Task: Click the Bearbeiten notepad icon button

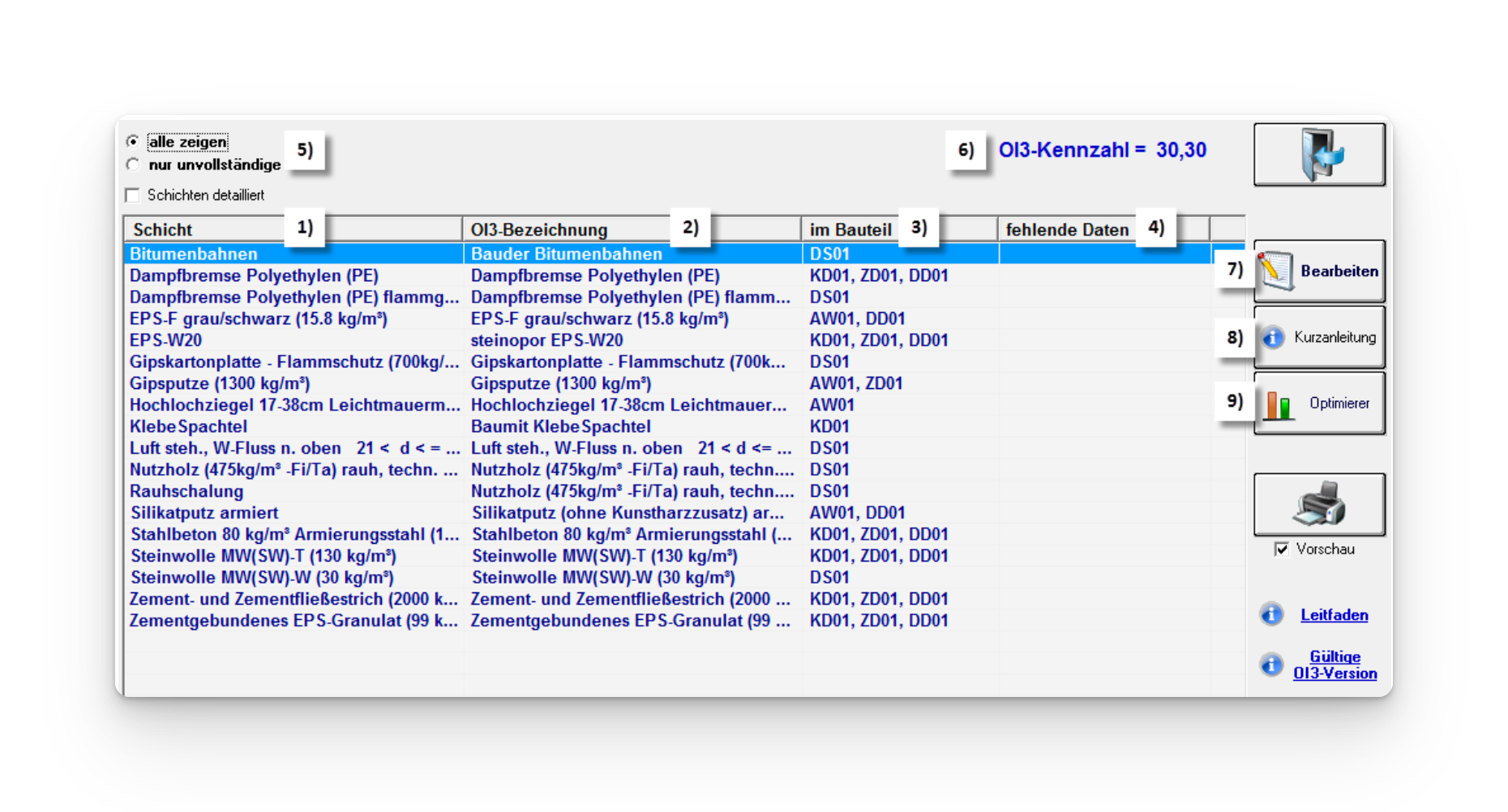Action: tap(1319, 271)
